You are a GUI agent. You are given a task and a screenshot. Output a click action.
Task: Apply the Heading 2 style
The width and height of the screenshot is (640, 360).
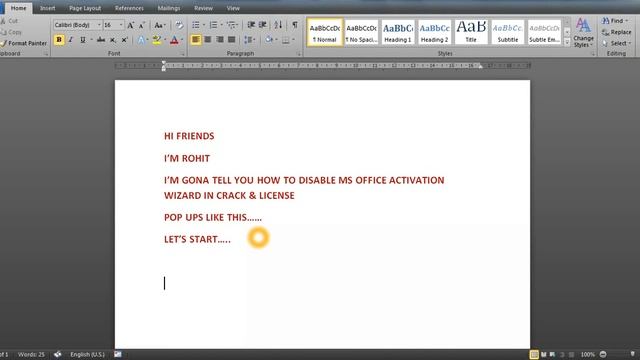point(434,32)
